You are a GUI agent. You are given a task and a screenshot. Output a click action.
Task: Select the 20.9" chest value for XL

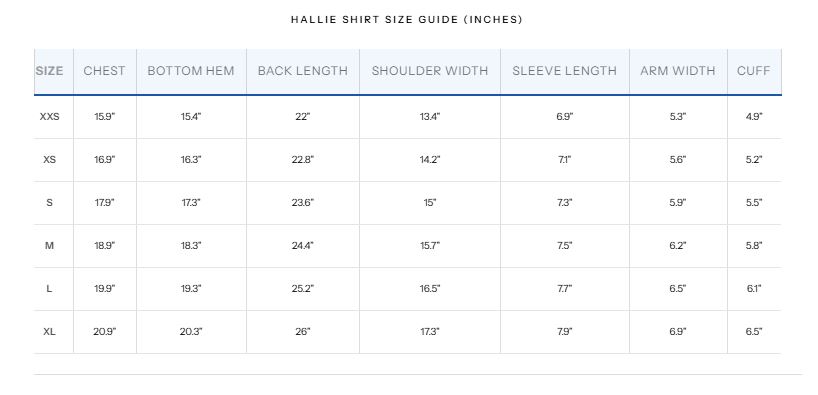pyautogui.click(x=105, y=331)
